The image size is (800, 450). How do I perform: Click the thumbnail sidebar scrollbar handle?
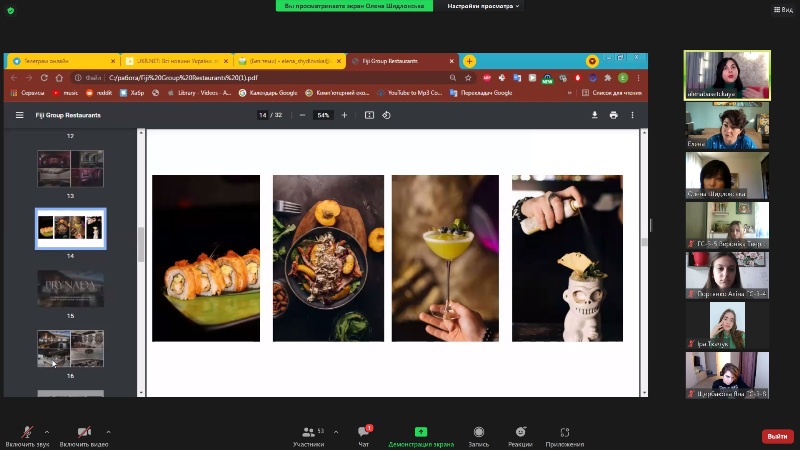point(141,244)
